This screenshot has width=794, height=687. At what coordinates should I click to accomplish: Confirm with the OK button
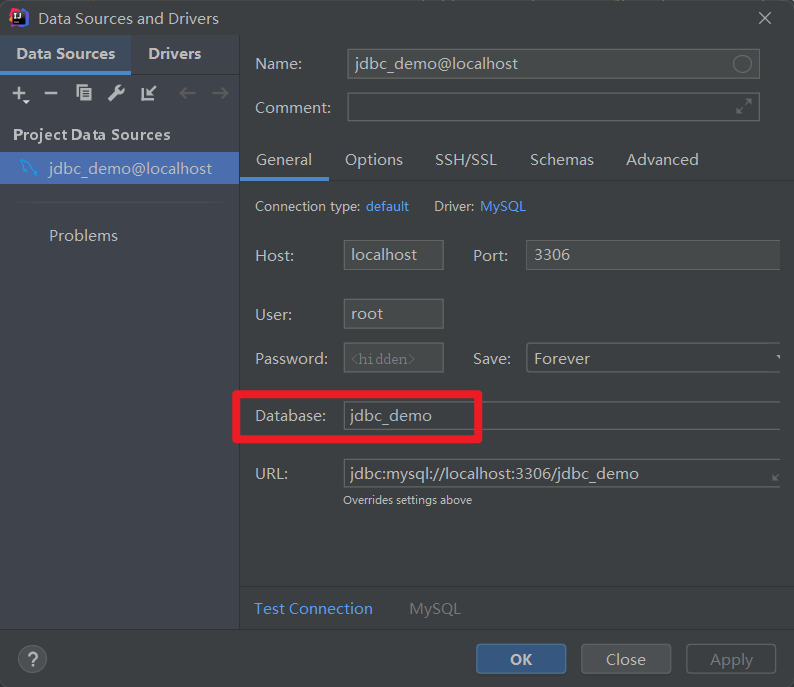tap(521, 659)
